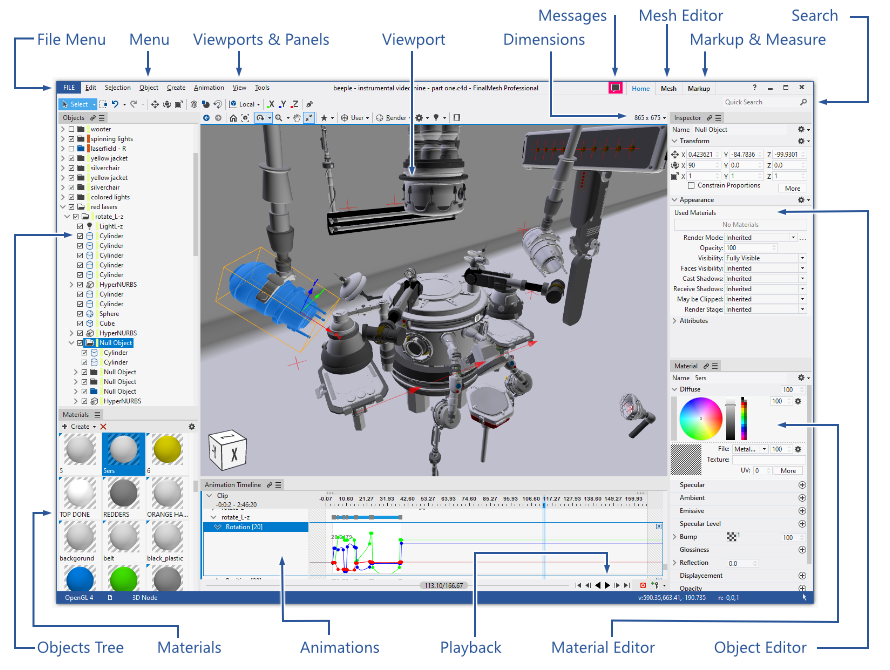Toggle checkbox for woofer object

pos(72,129)
